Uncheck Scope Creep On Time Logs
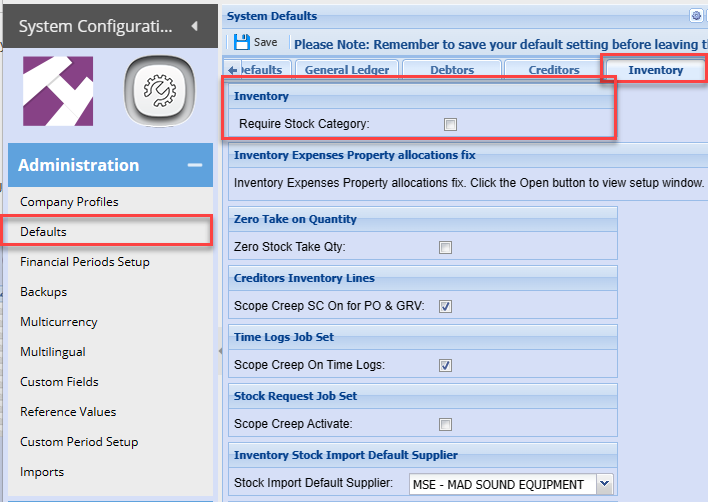This screenshot has height=502, width=708. tap(445, 365)
